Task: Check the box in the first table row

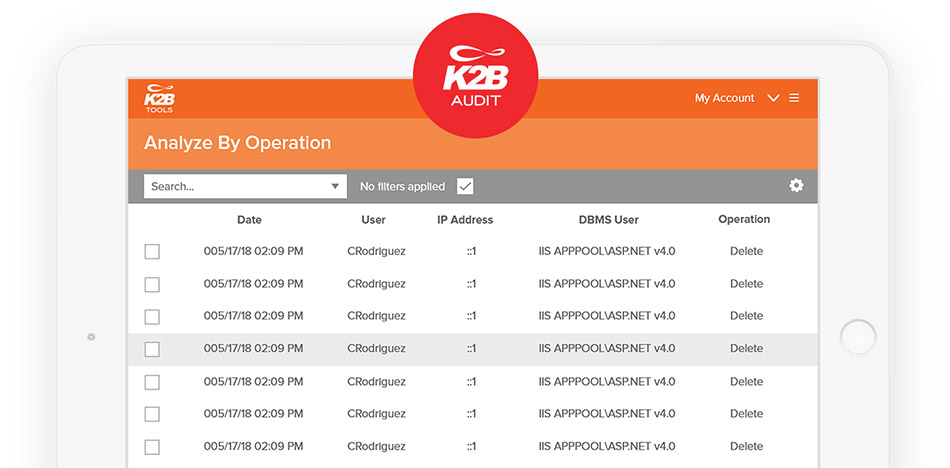Action: [152, 252]
